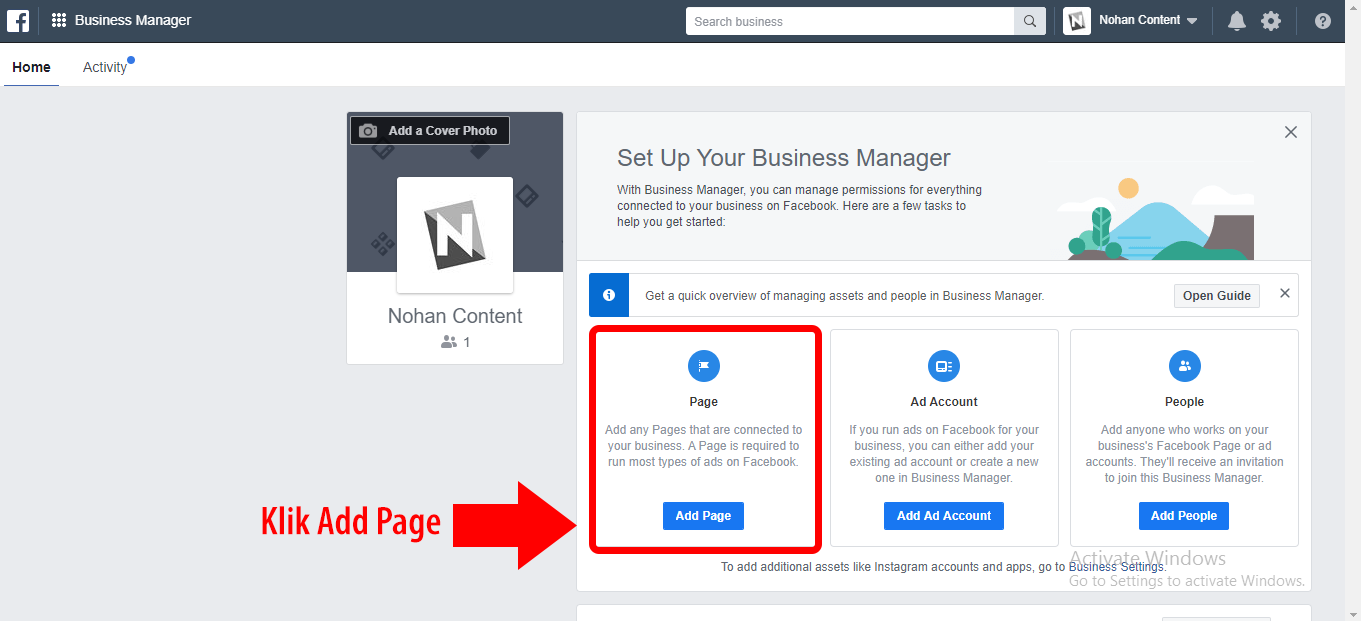The height and width of the screenshot is (621, 1361).
Task: Open the Business Settings link
Action: click(1116, 567)
